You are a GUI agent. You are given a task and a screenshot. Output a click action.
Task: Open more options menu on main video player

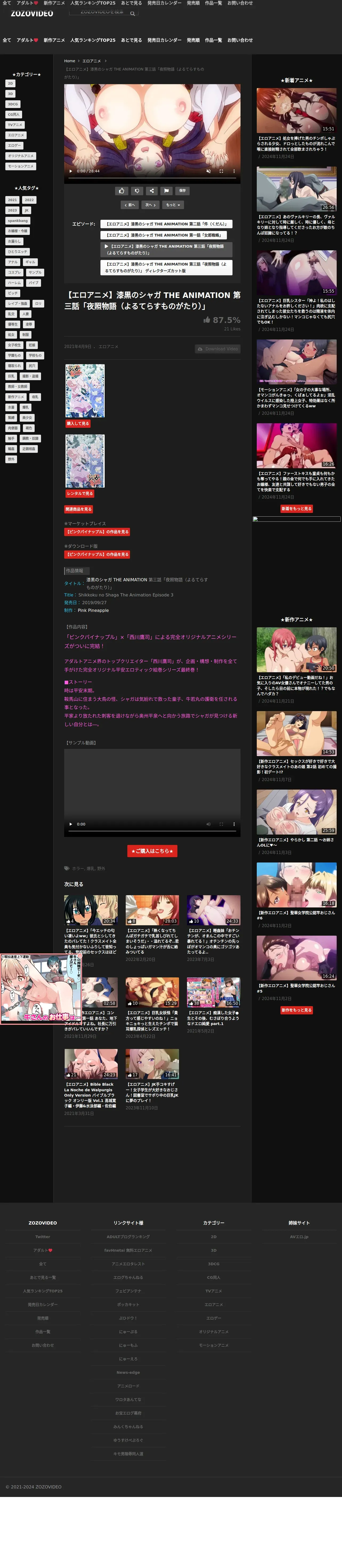(x=234, y=171)
